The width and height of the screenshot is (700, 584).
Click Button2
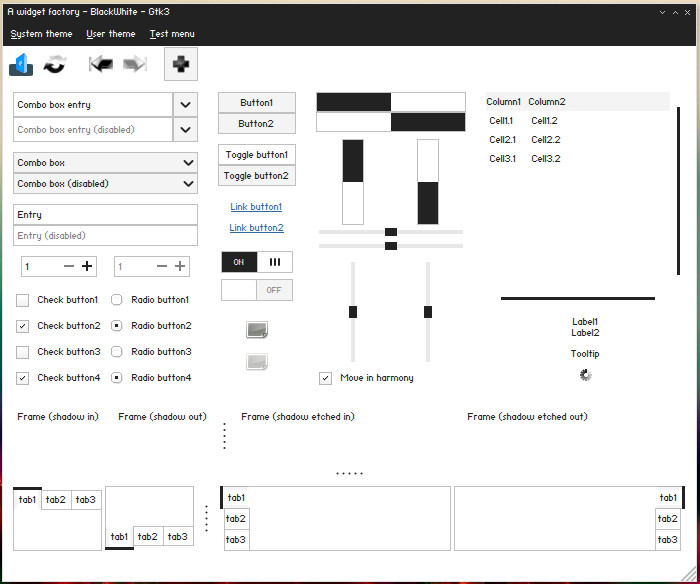[x=257, y=124]
